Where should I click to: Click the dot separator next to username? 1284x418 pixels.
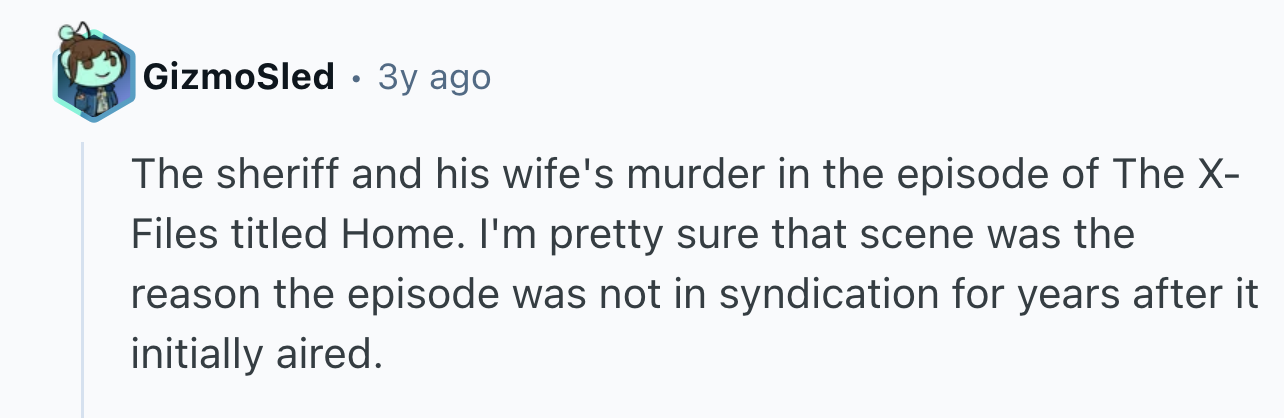(x=356, y=78)
